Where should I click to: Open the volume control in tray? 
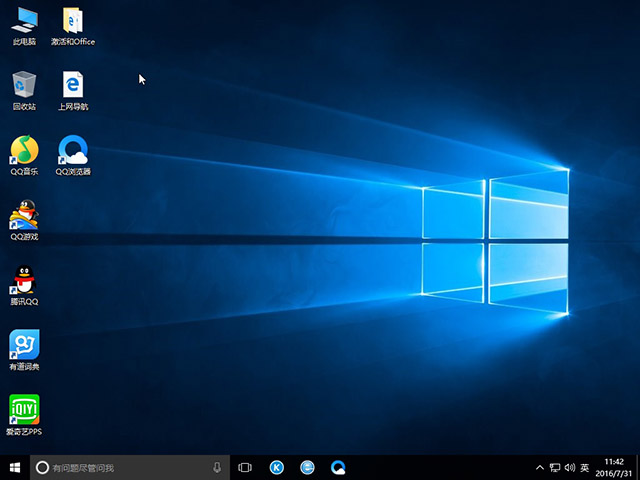(x=569, y=467)
